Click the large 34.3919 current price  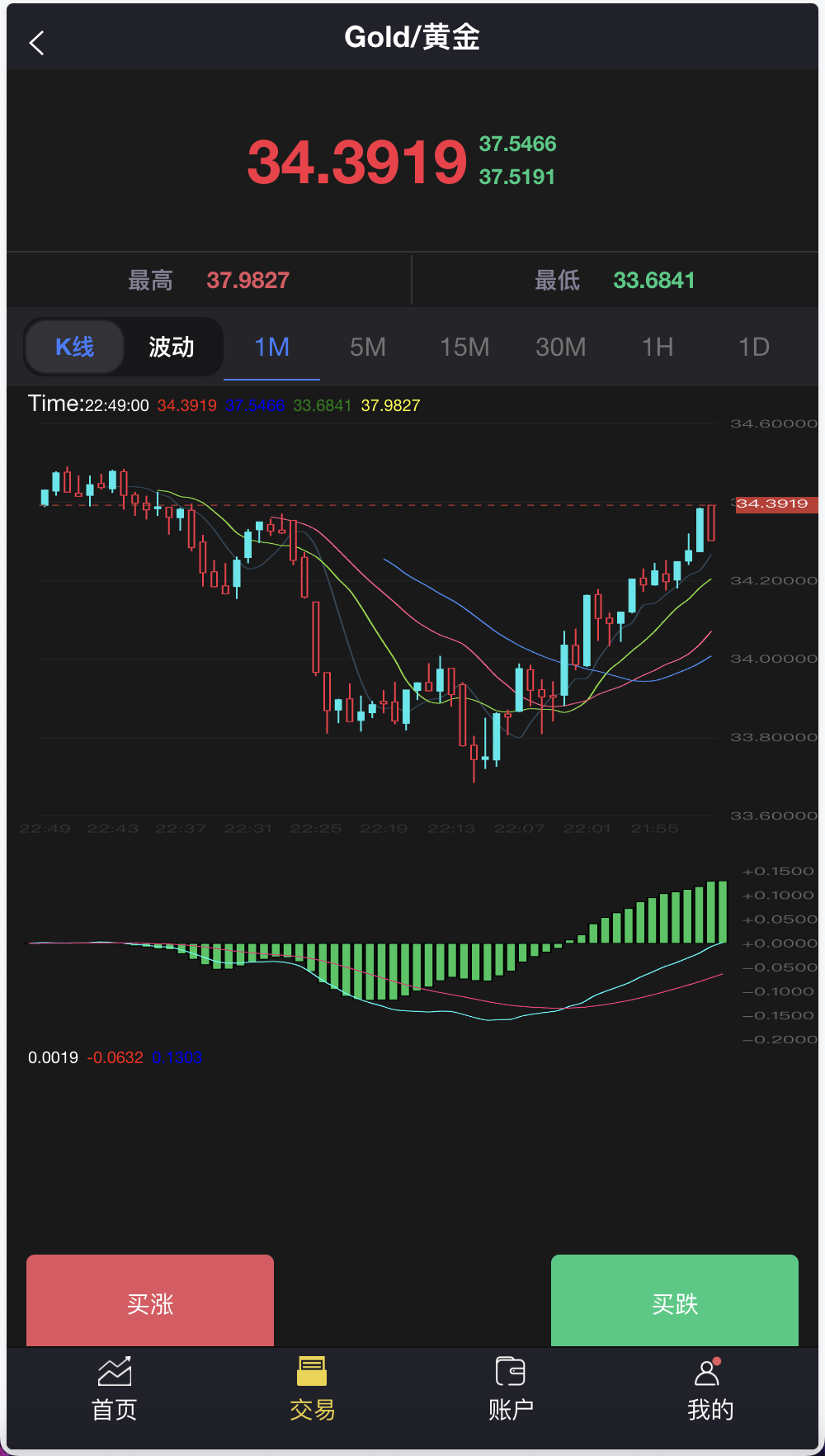[x=357, y=162]
